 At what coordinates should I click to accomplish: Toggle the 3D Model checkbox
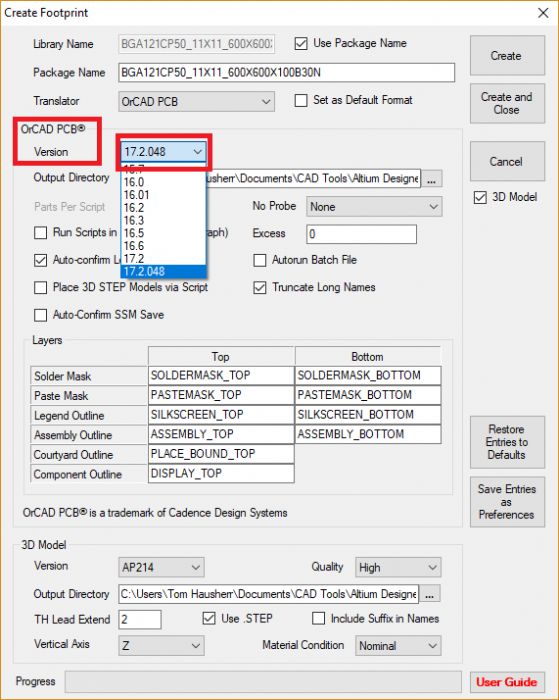pyautogui.click(x=480, y=197)
